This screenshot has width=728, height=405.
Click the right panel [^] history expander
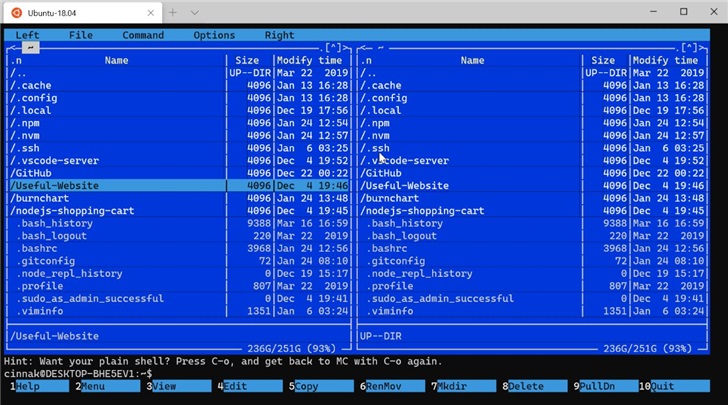pos(689,47)
